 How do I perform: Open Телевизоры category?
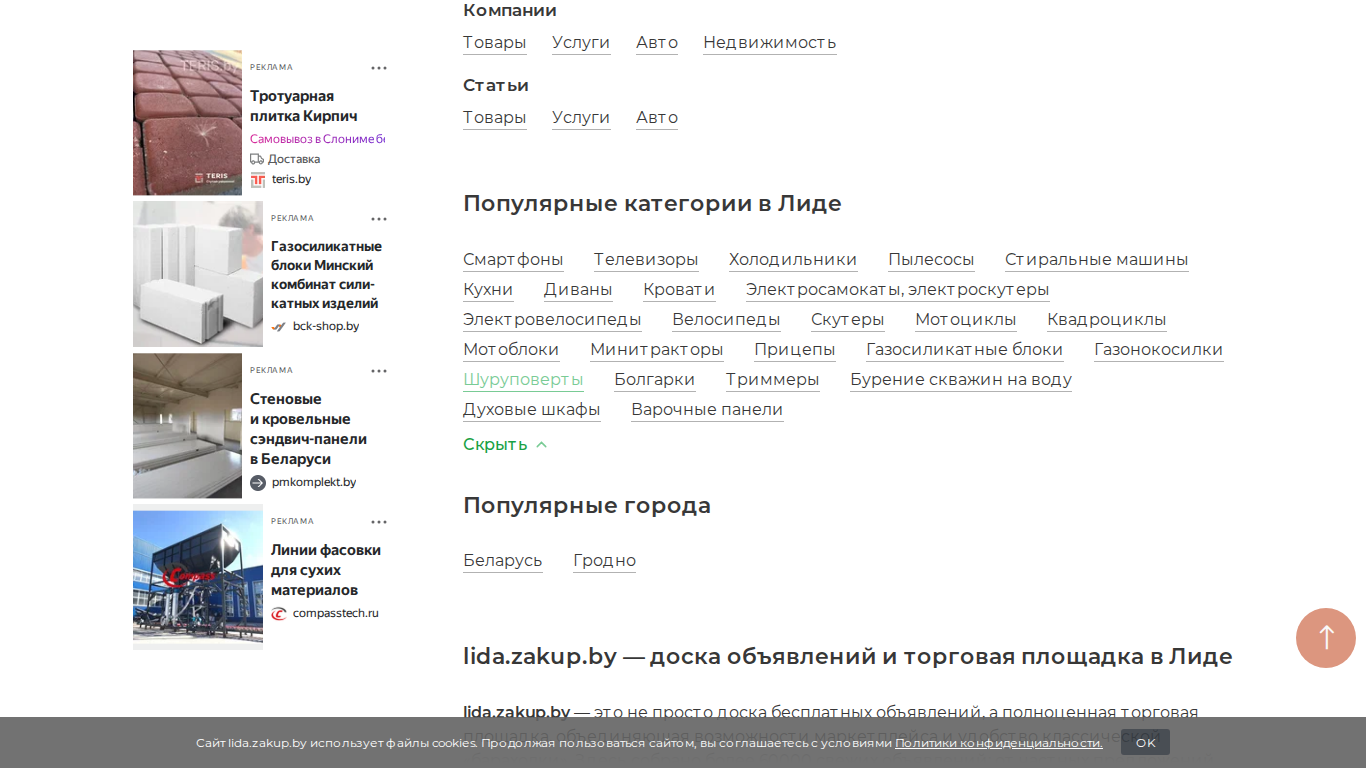pyautogui.click(x=646, y=260)
